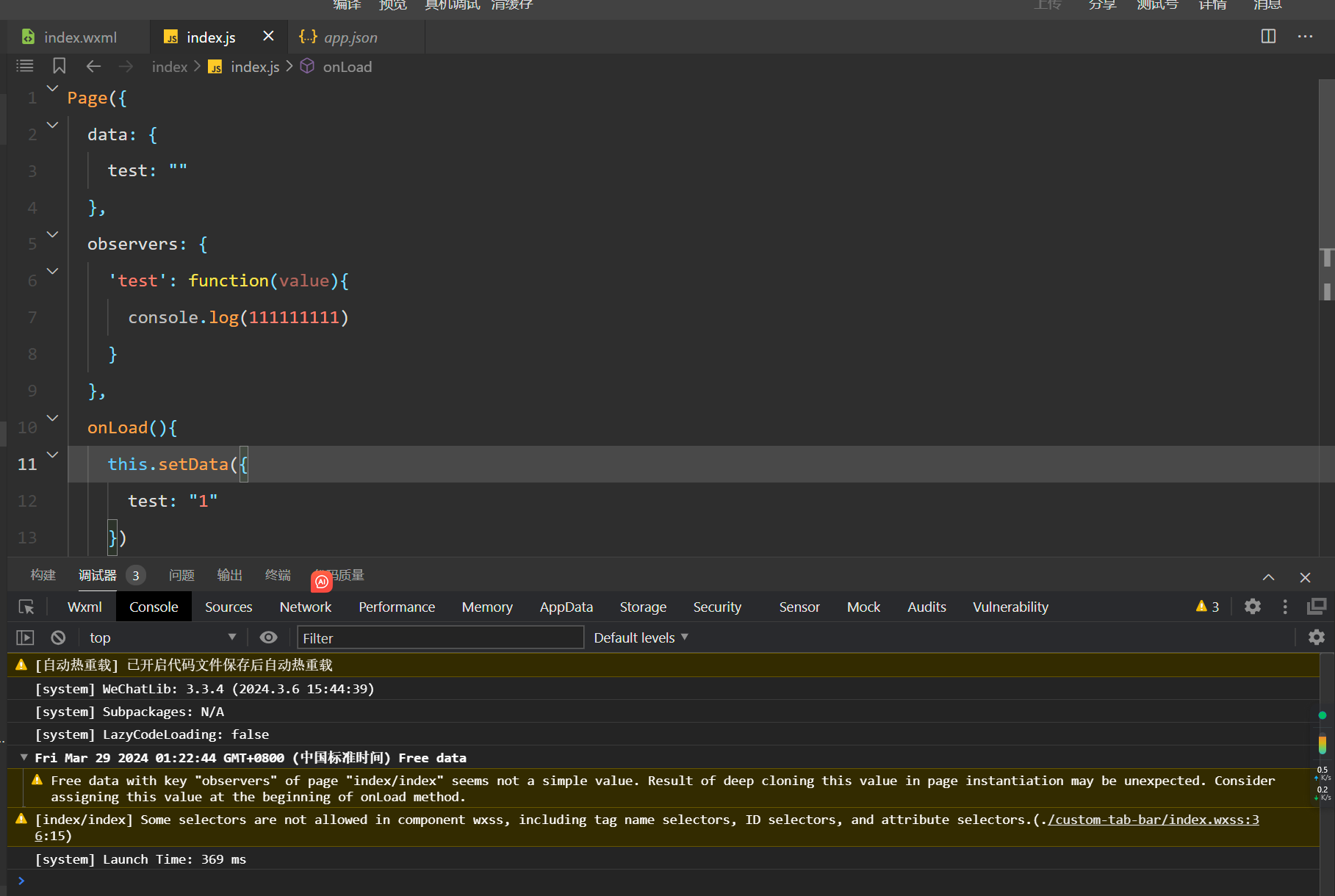Open the 问题 panel tab

(x=181, y=575)
